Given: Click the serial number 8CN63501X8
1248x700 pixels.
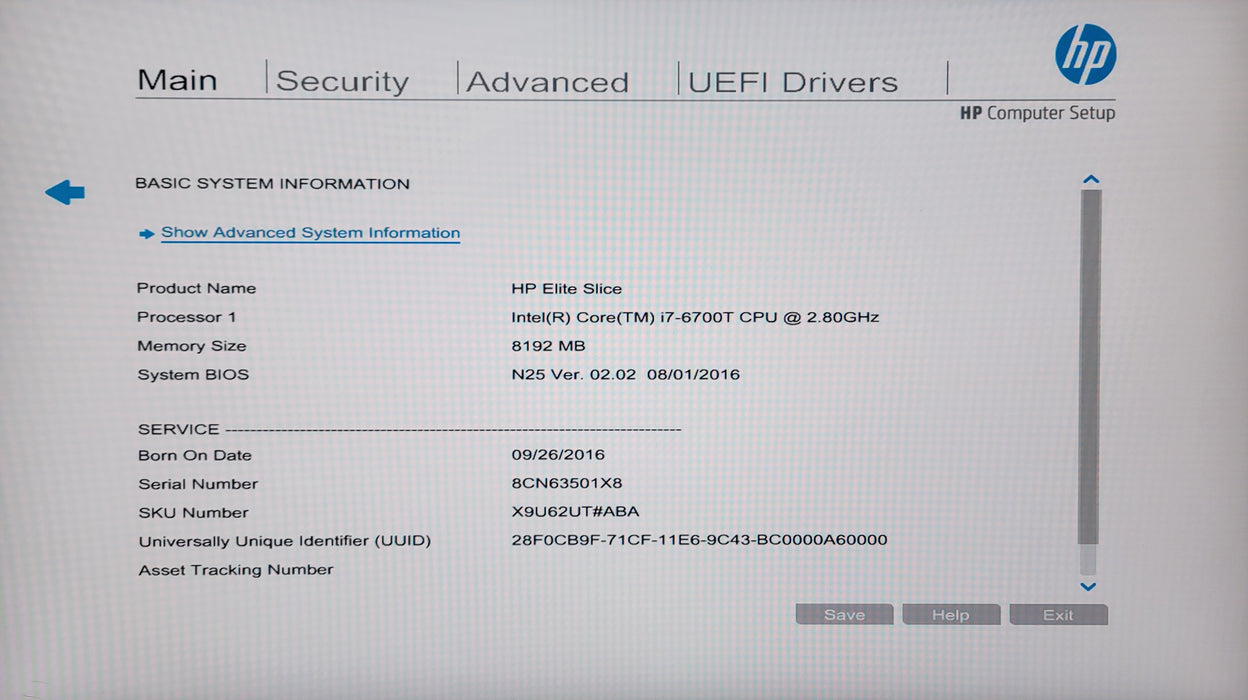Looking at the screenshot, I should pyautogui.click(x=567, y=484).
